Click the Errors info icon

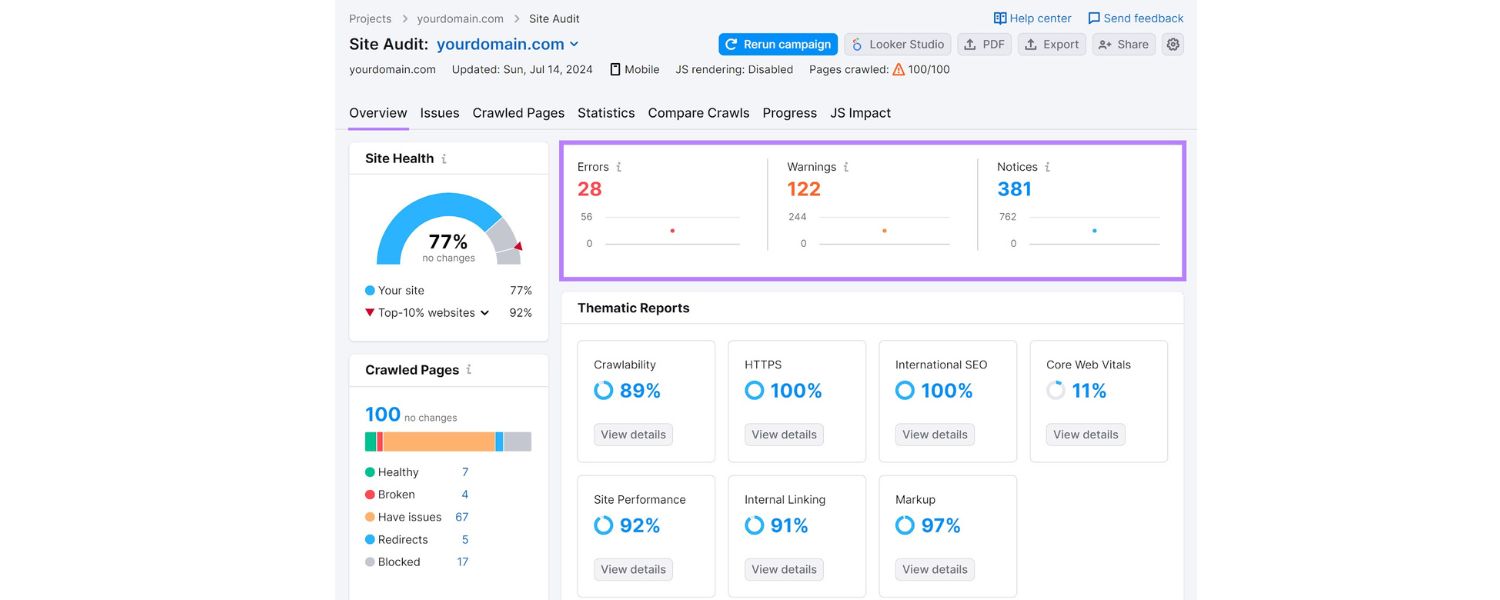619,167
